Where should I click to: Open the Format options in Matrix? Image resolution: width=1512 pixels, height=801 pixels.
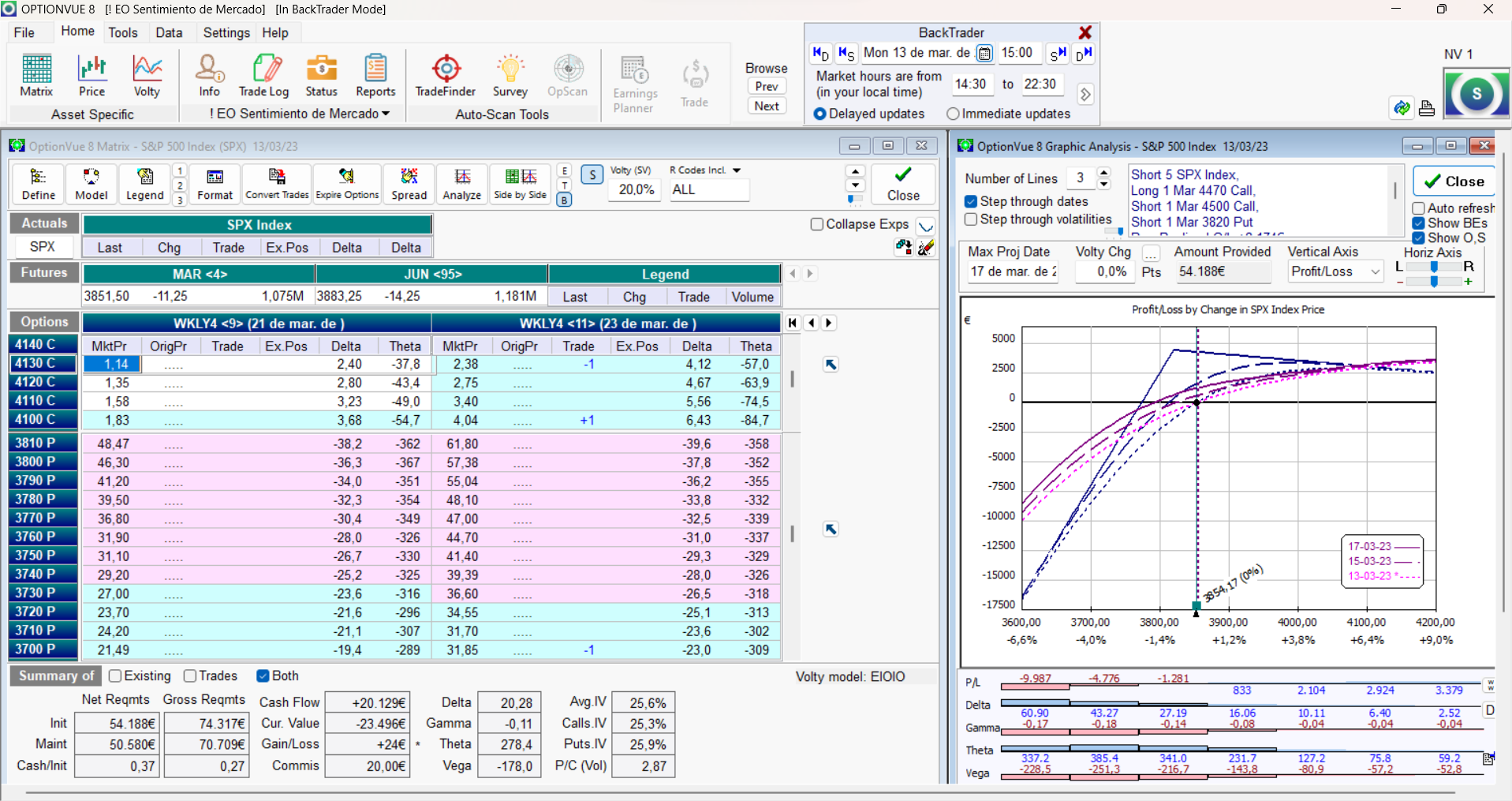215,185
